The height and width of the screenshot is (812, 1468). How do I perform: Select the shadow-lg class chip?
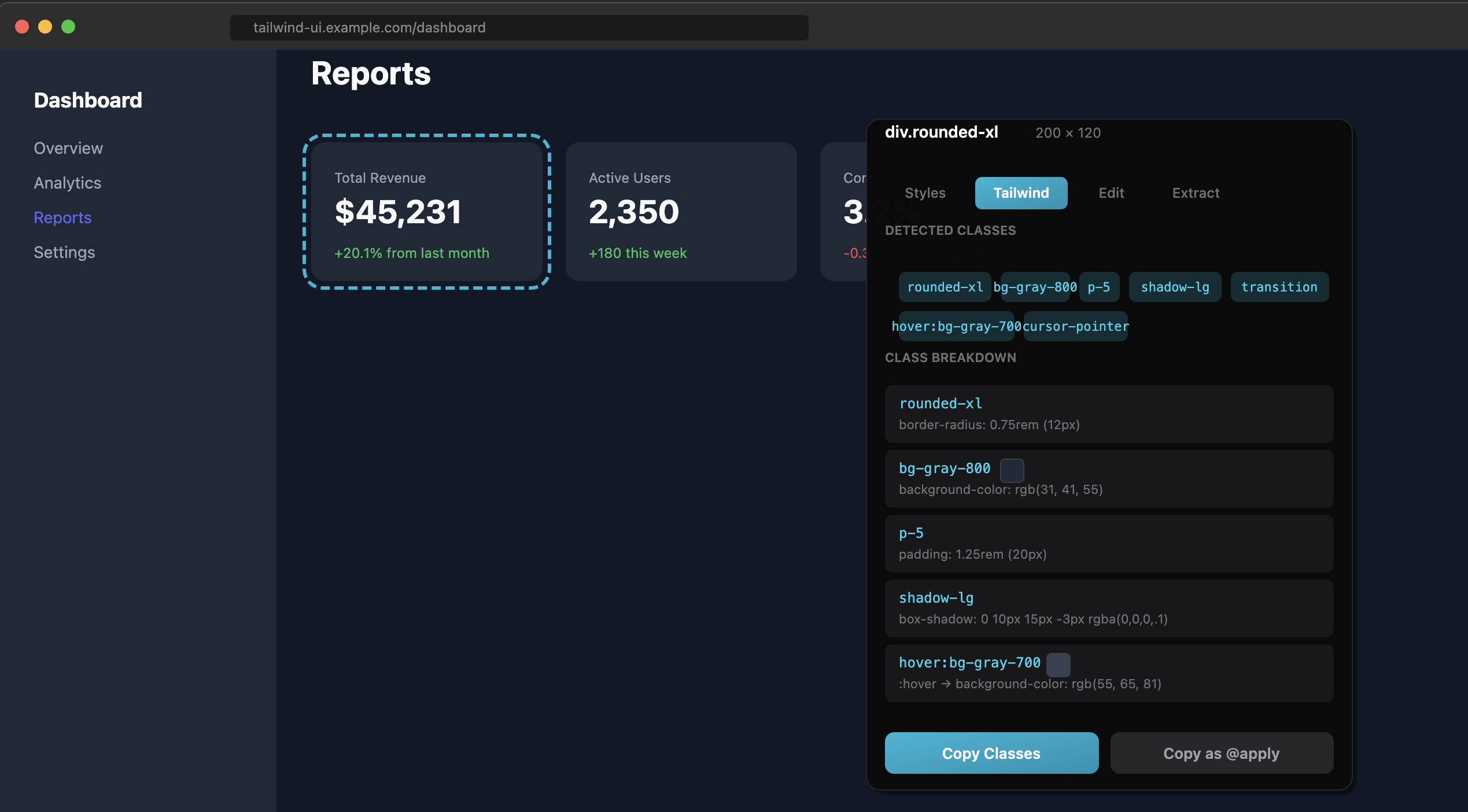[x=1174, y=286]
